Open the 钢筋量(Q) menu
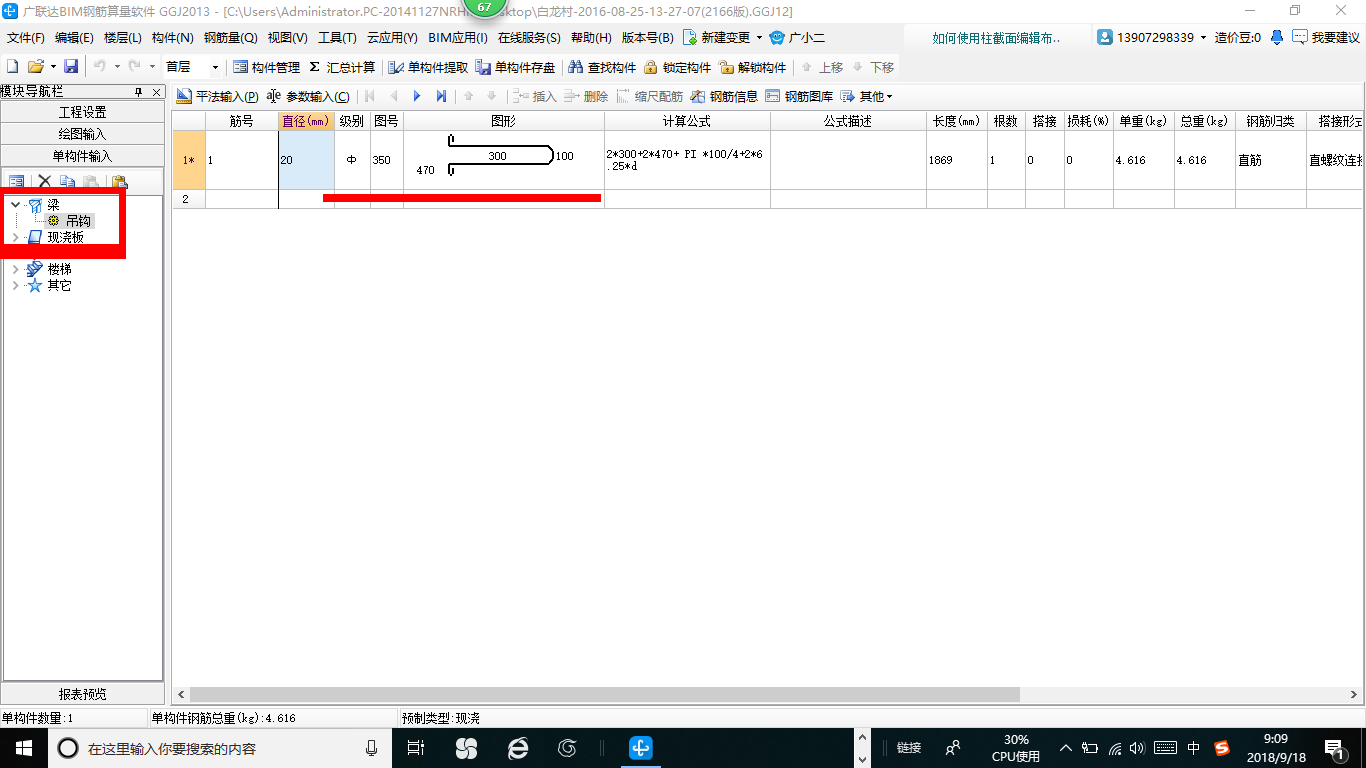1366x768 pixels. click(231, 37)
